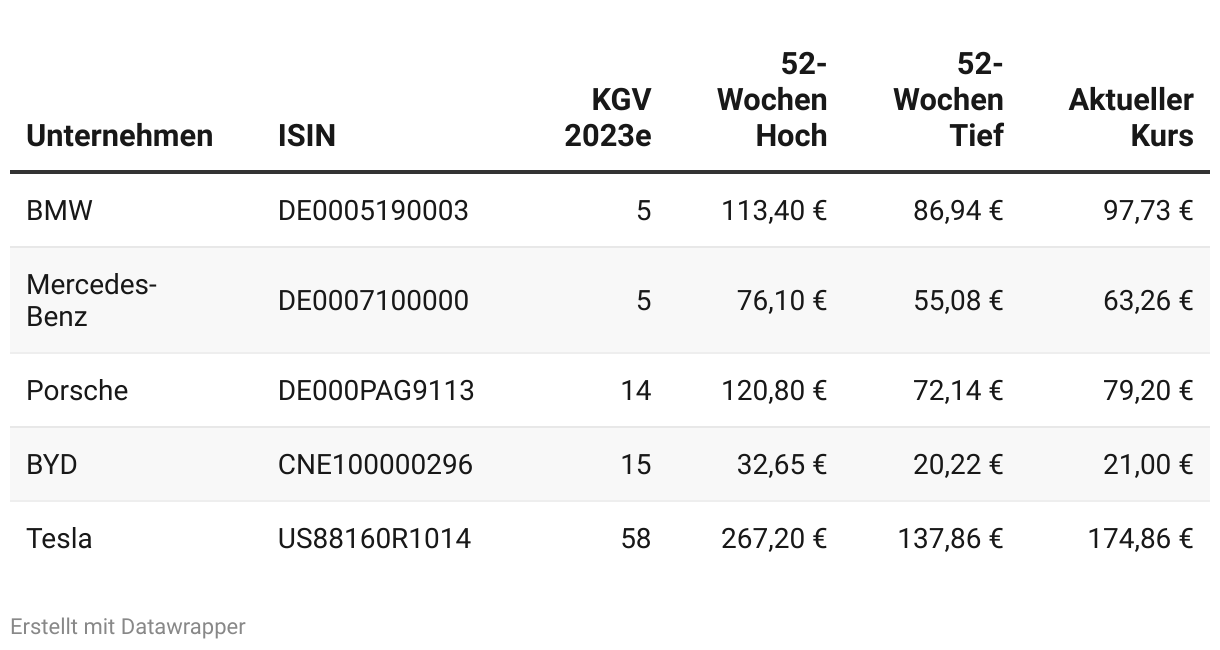Screen dimensions: 1220x650
Task: Select Porsche's 52-week high 120,80 €
Action: [774, 390]
